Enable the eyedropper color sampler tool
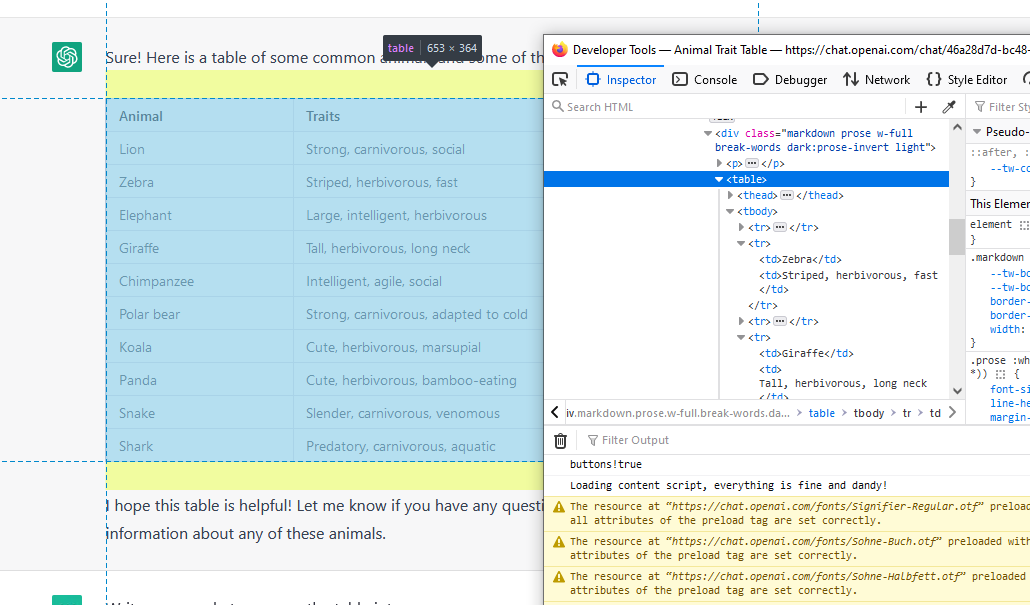Image resolution: width=1030 pixels, height=605 pixels. pyautogui.click(x=948, y=105)
